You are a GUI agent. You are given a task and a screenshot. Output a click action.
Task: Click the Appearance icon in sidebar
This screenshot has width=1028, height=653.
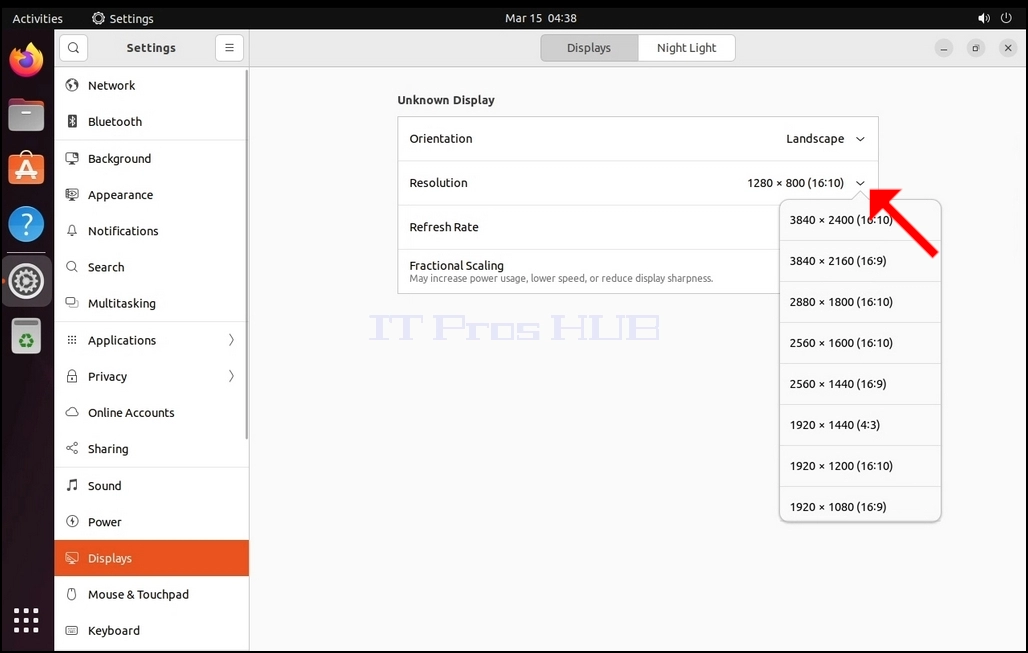pyautogui.click(x=72, y=195)
